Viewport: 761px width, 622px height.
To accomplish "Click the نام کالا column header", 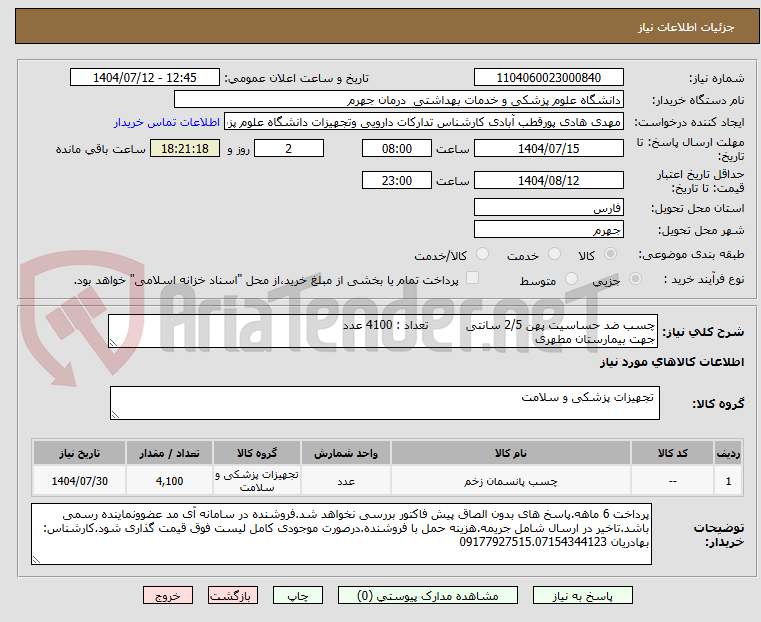I will tap(511, 453).
